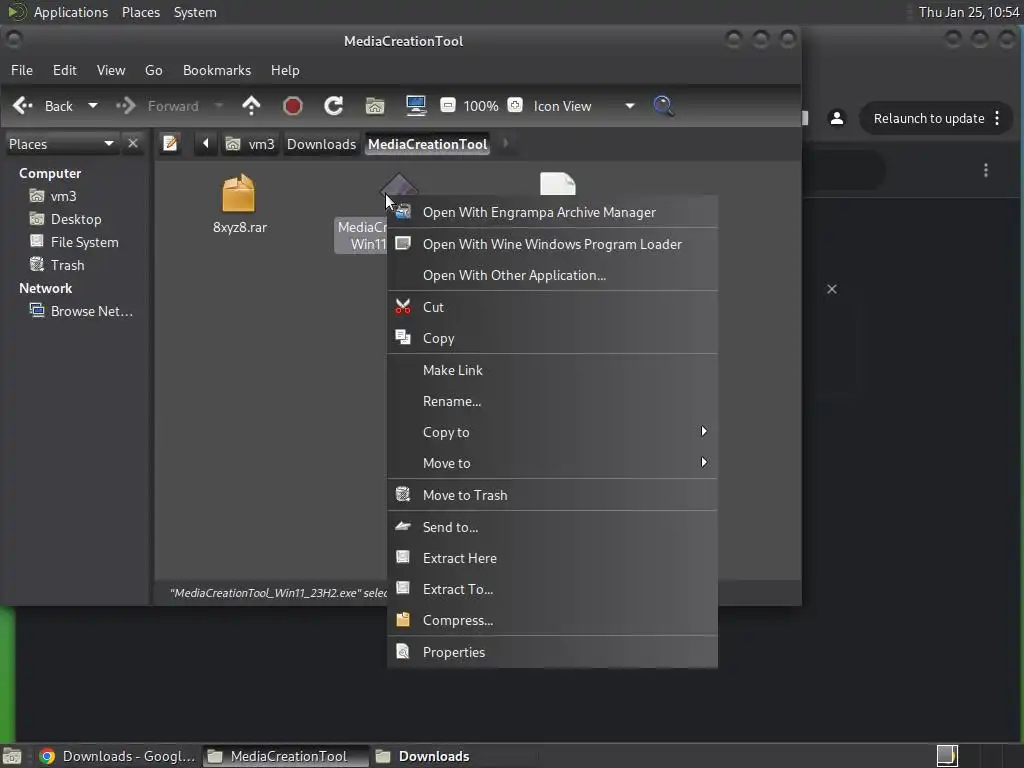1024x768 pixels.
Task: Choose Send to in the context menu
Action: 552,527
